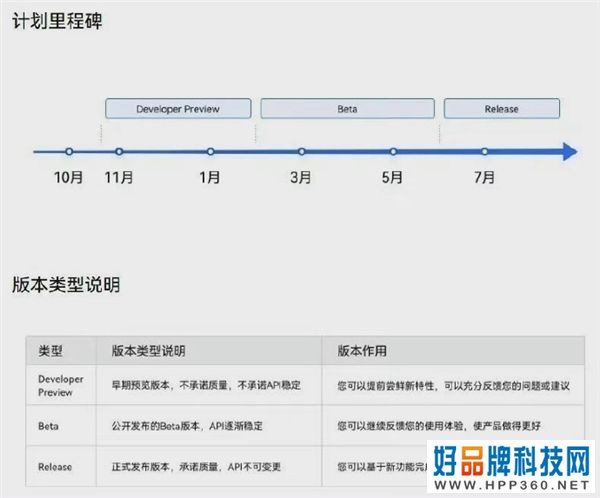Click the Beta phase box
The width and height of the screenshot is (600, 498).
(347, 109)
